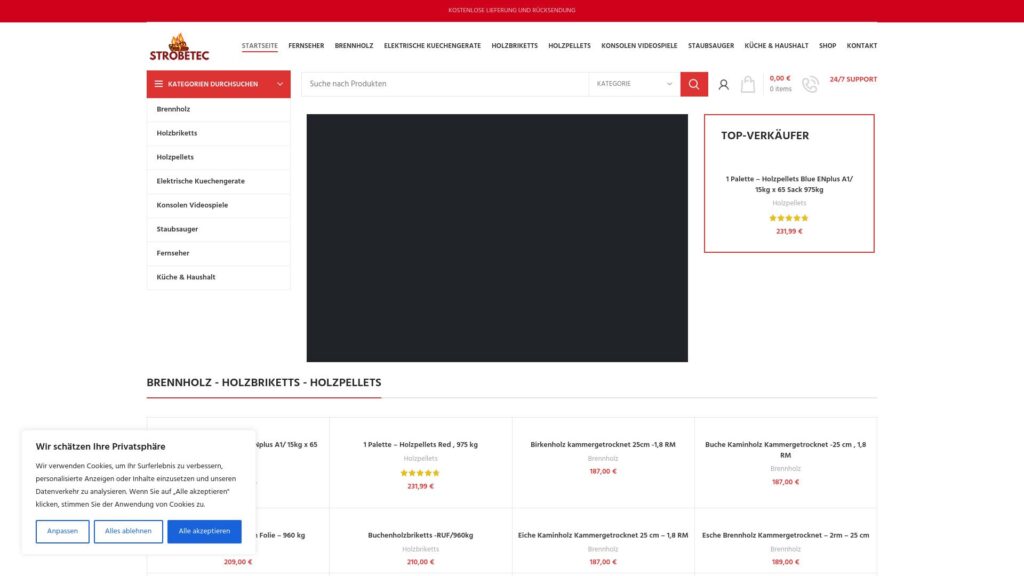Open the KONTAKT menu item

(862, 45)
